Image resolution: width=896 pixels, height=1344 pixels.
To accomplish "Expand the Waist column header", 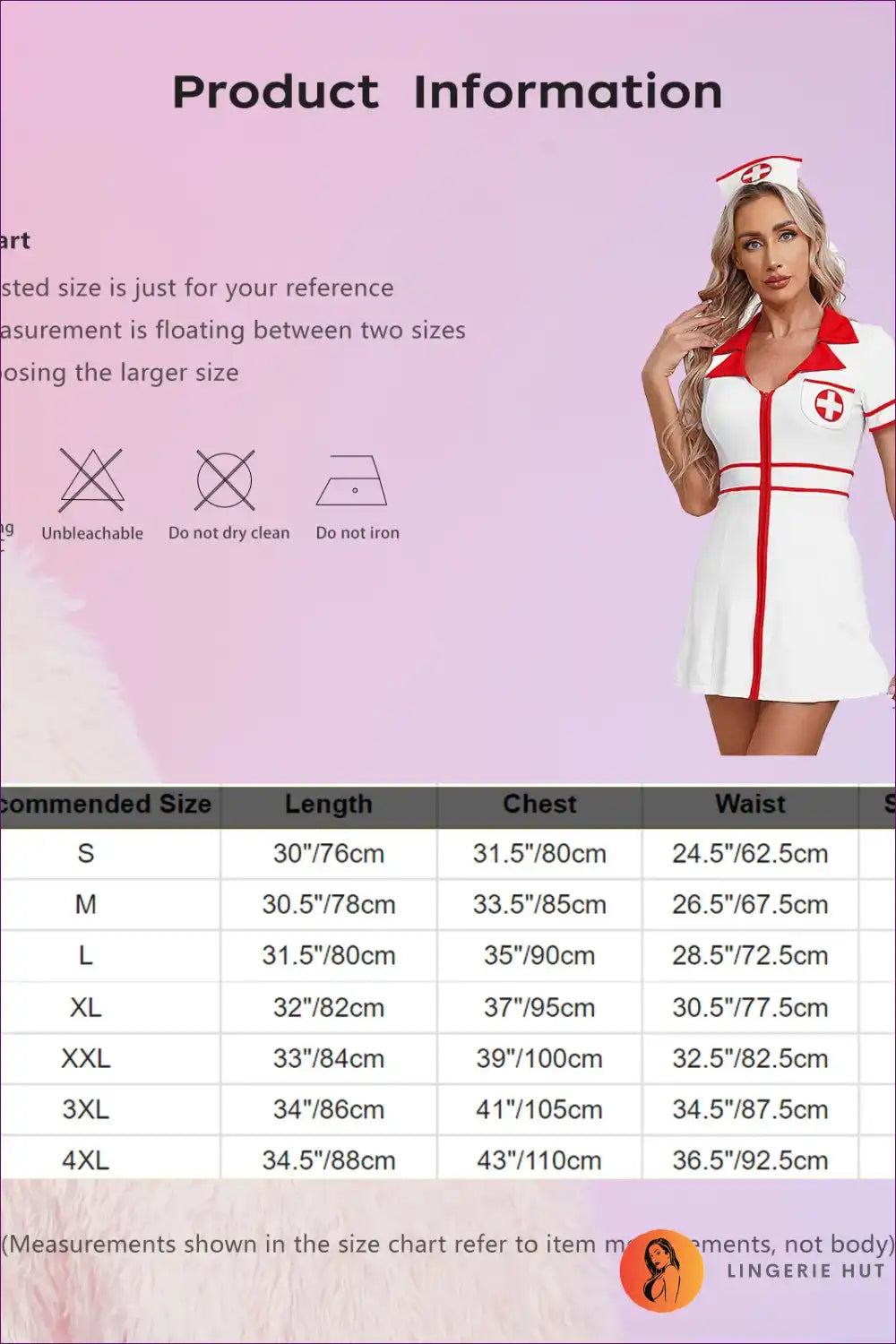I will 749,804.
